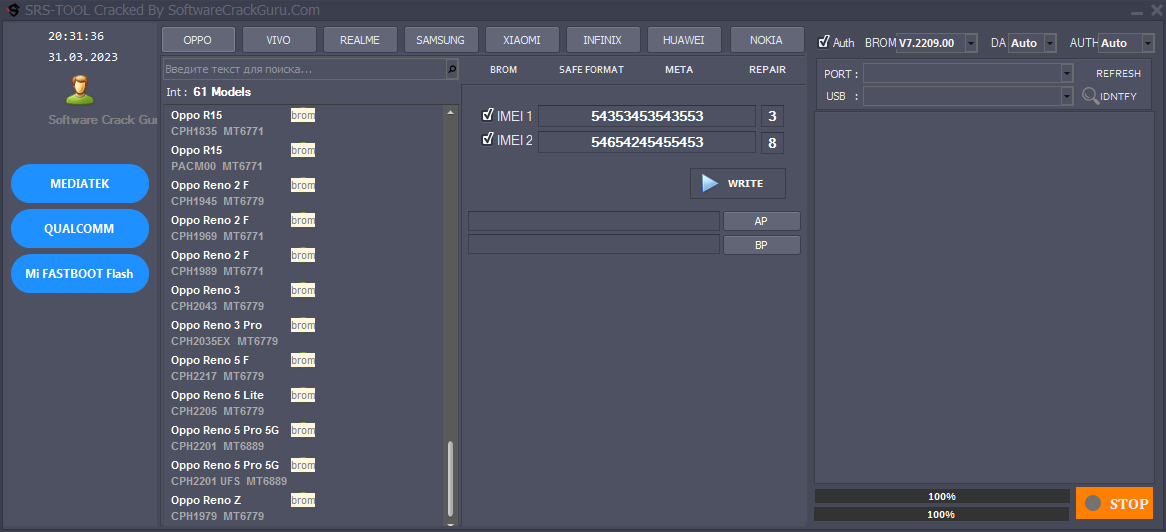
Task: Select the OPPO brand tab
Action: tap(198, 40)
